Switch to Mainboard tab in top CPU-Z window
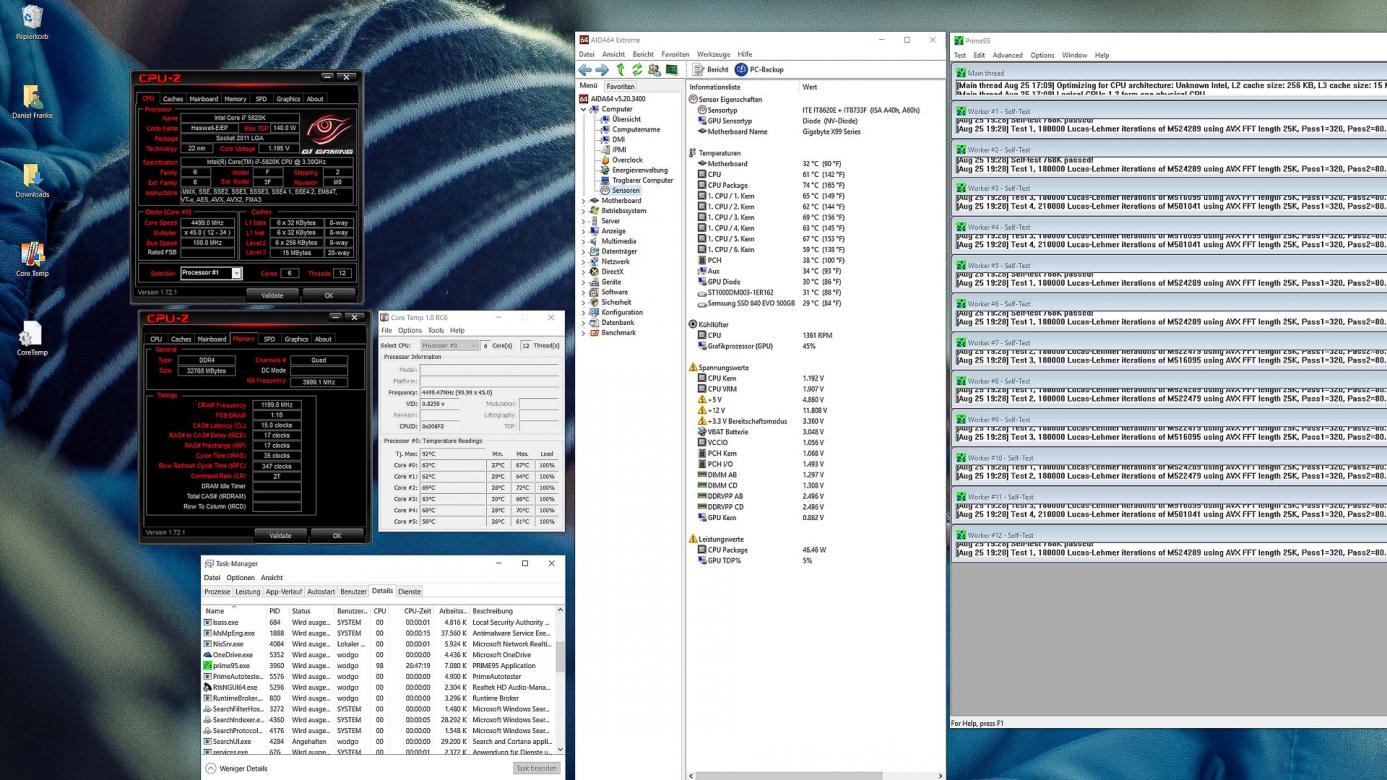Viewport: 1387px width, 780px height. (x=204, y=99)
